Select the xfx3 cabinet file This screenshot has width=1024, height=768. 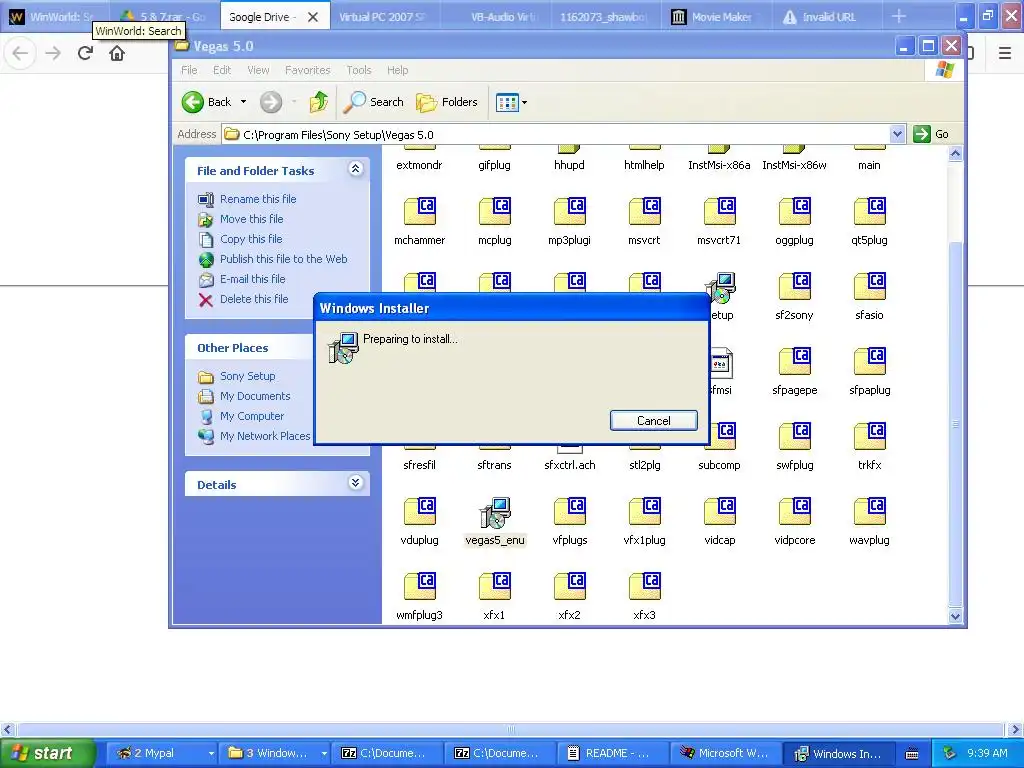[x=645, y=597]
